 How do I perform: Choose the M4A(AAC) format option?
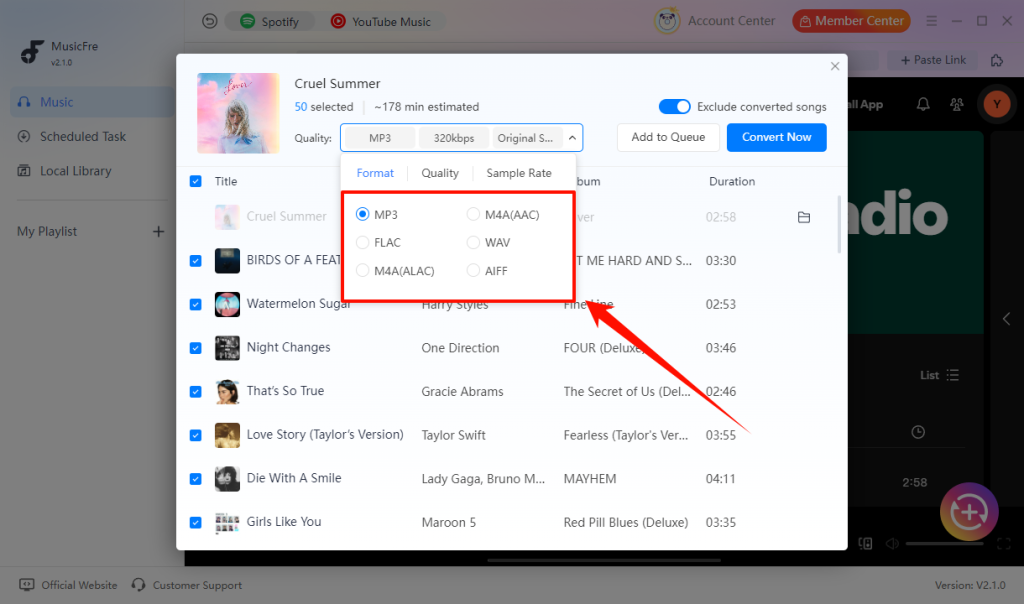coord(504,215)
